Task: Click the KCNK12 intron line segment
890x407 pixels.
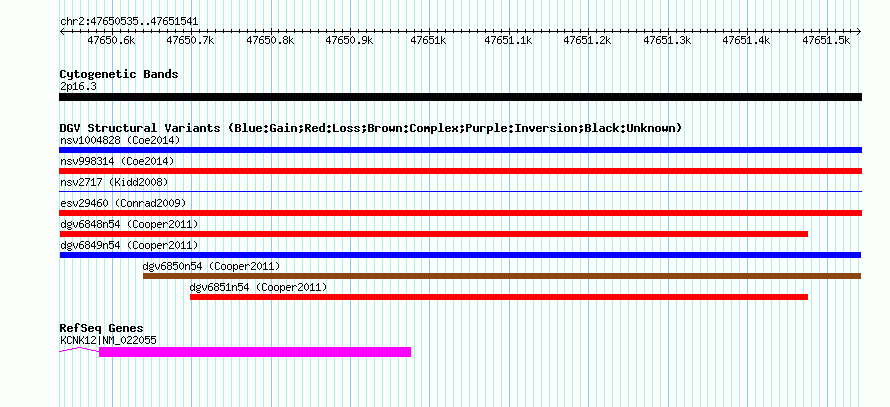Action: tap(79, 350)
